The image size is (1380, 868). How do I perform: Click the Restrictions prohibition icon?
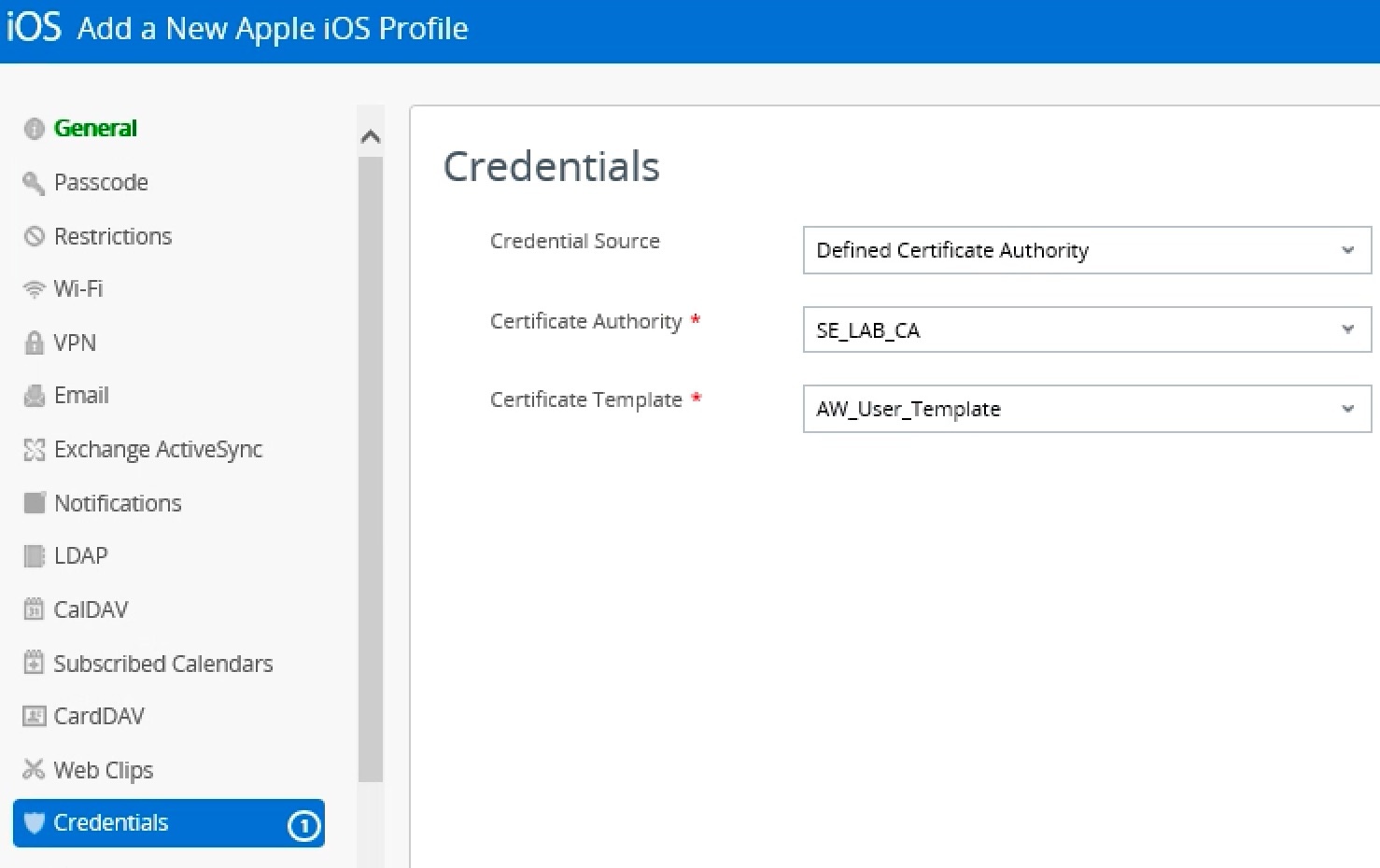[34, 236]
